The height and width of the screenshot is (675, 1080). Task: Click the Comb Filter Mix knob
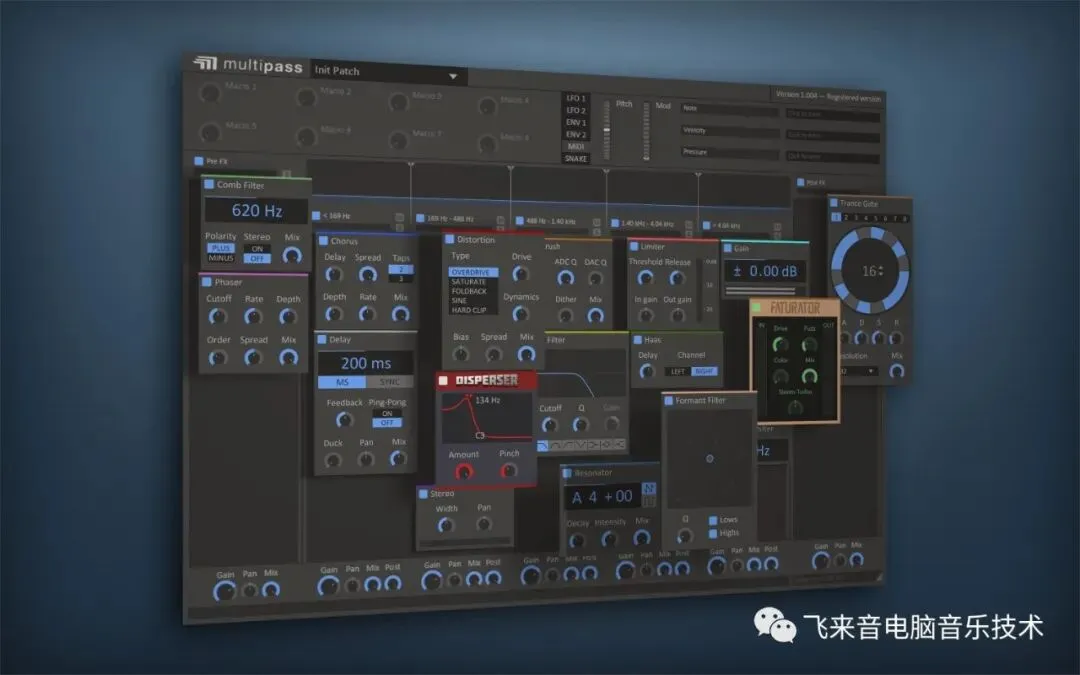coord(292,256)
